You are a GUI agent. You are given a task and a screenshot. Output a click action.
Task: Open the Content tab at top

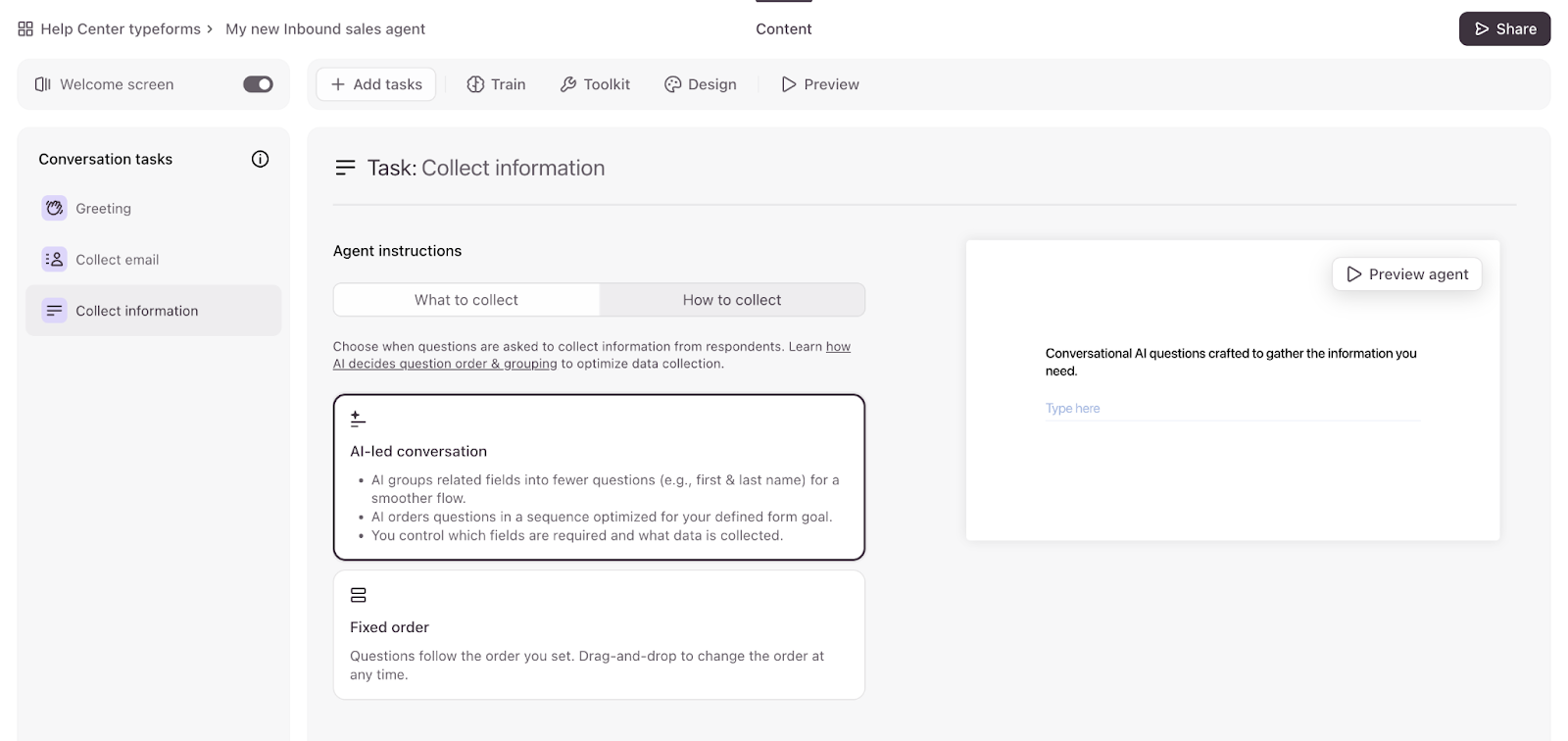click(x=783, y=29)
